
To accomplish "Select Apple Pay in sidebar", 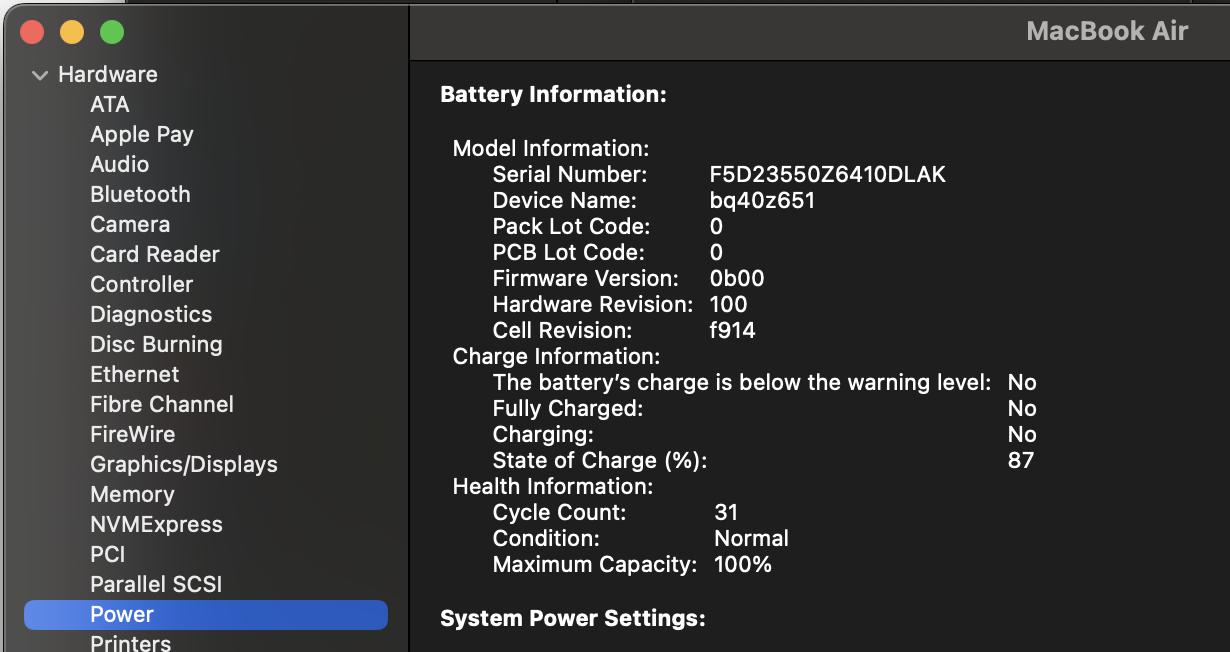I will pyautogui.click(x=142, y=134).
